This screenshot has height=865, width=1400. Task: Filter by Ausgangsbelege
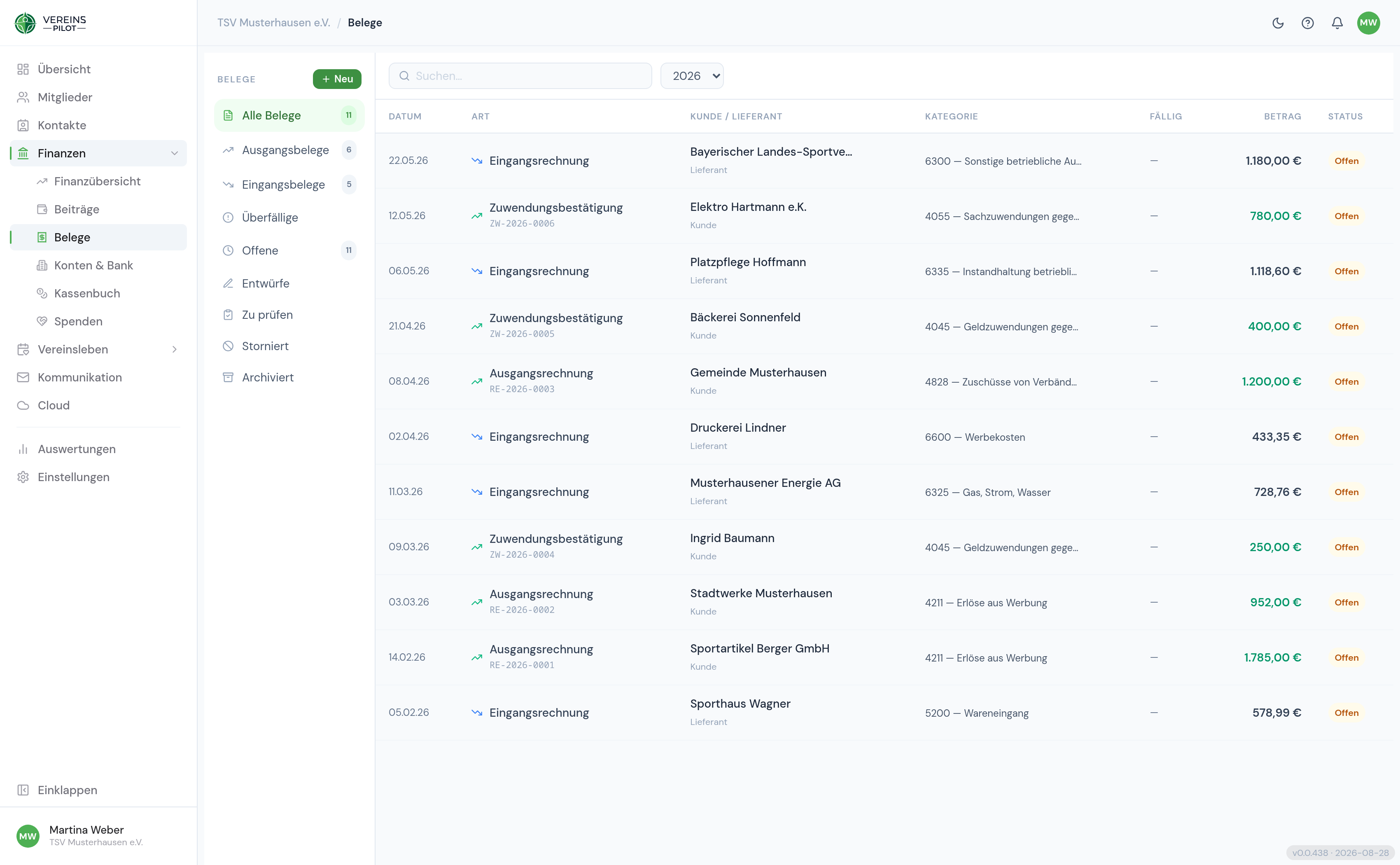tap(289, 150)
